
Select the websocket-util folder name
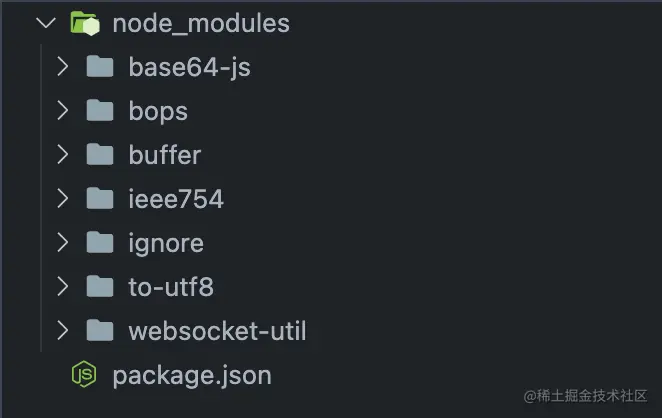click(217, 331)
